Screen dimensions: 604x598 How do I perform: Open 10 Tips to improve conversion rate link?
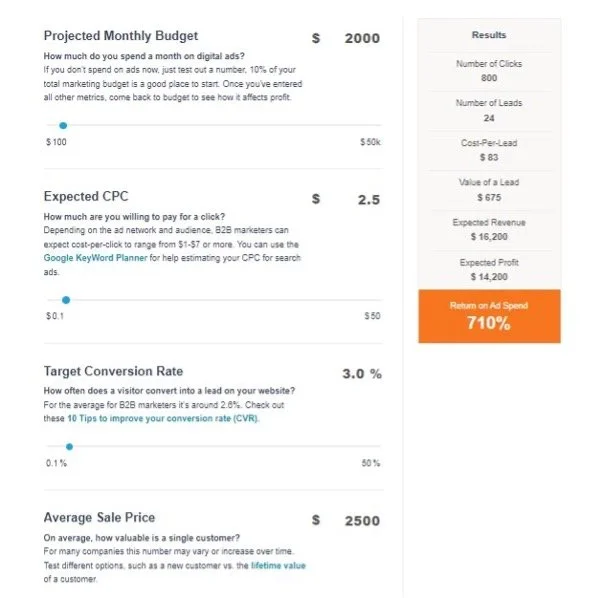pos(163,418)
